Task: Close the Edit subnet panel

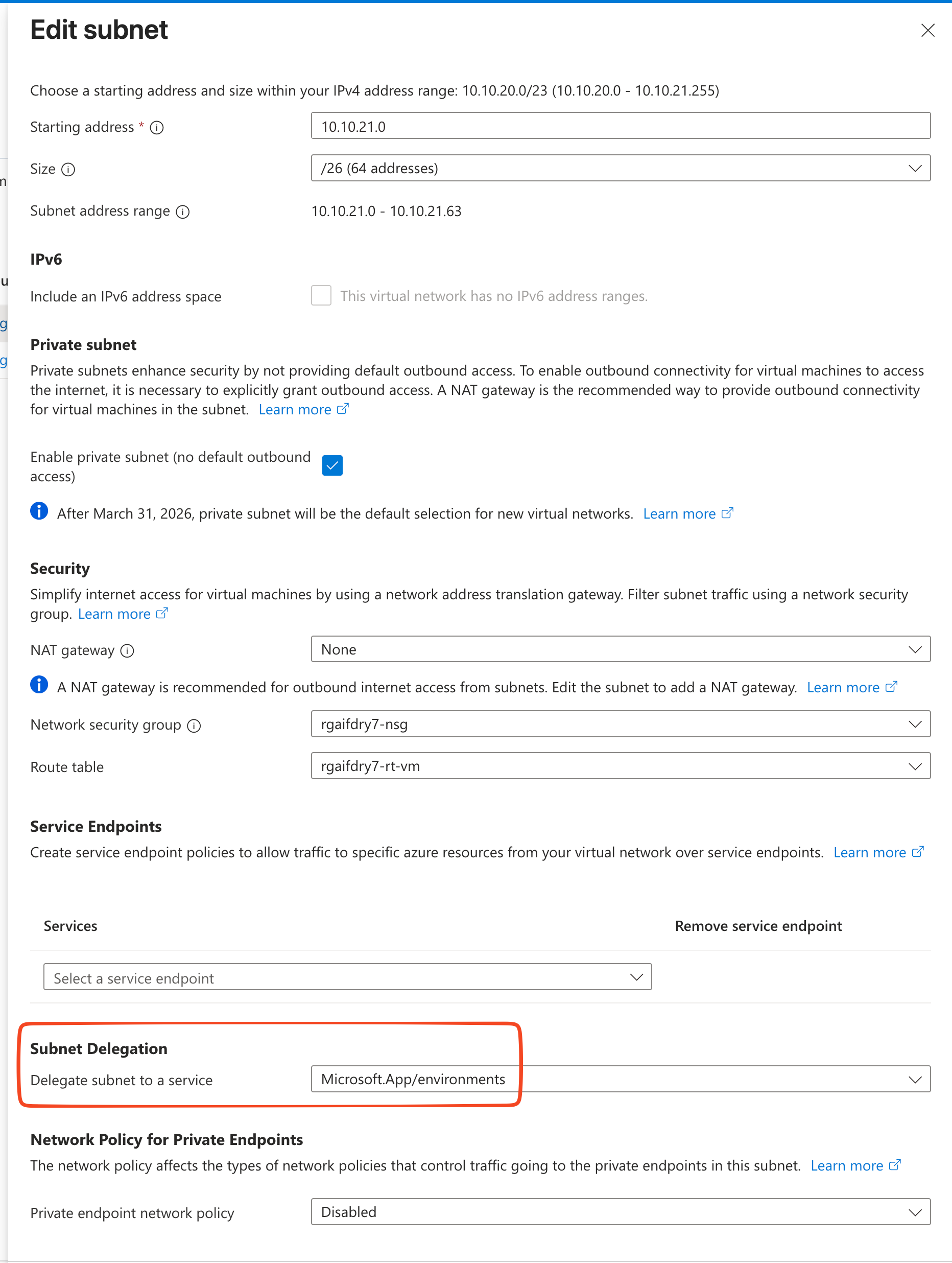Action: pyautogui.click(x=927, y=30)
